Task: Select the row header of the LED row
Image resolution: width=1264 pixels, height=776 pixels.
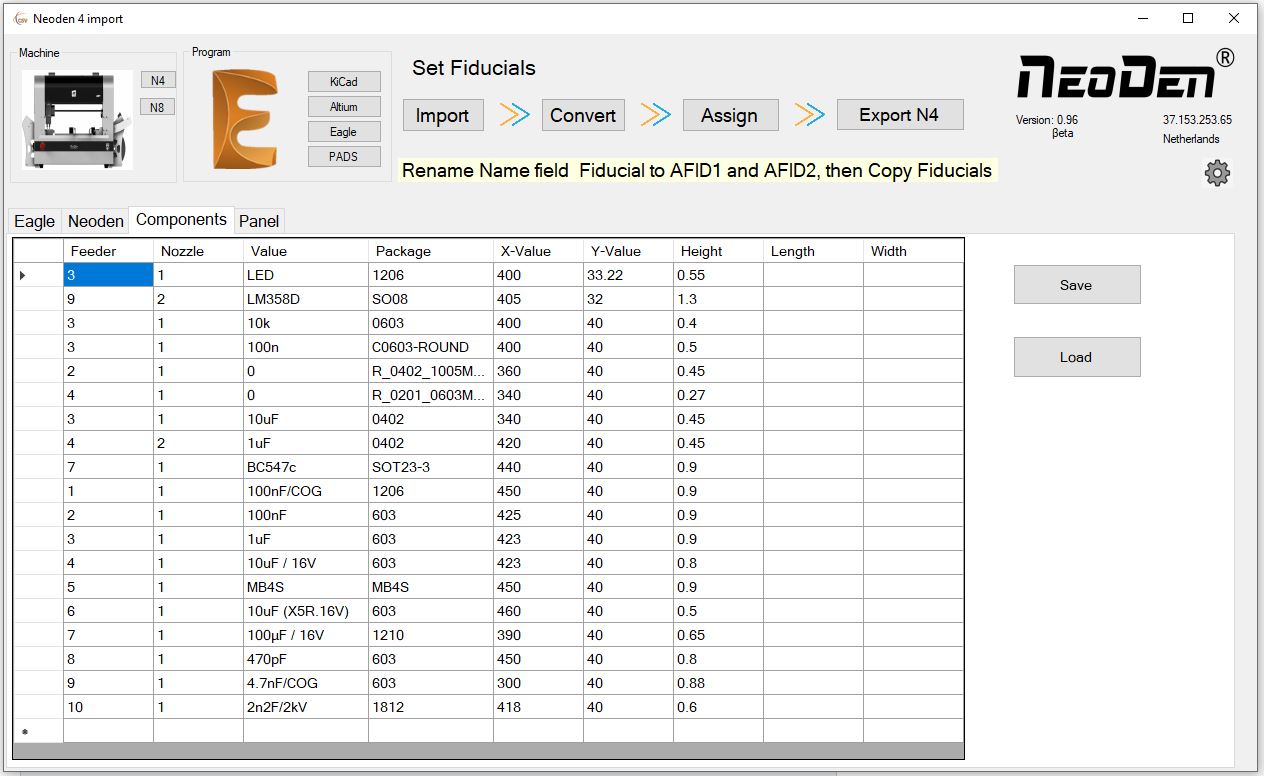Action: click(39, 275)
